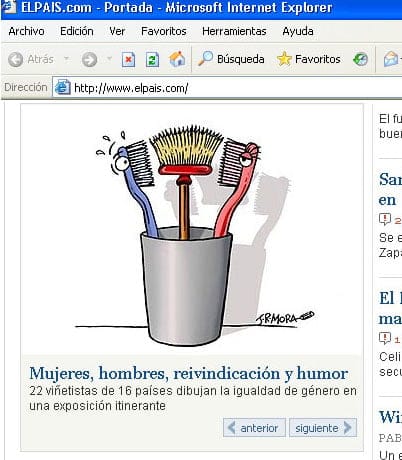Screen dimensions: 402x460
Task: Open the Atrás history dropdown arrow
Action: (66, 59)
